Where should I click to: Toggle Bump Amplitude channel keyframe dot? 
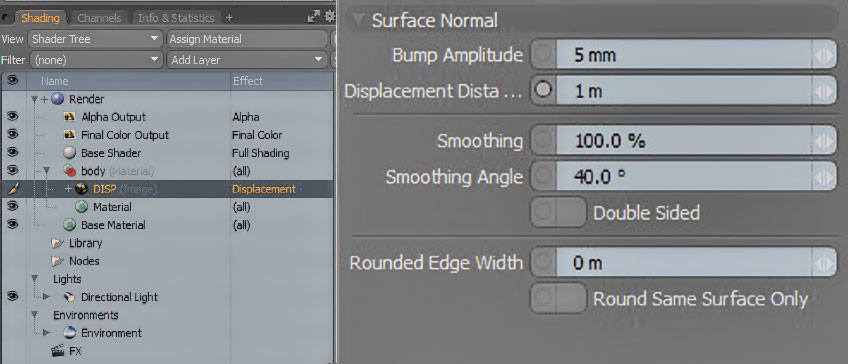[544, 54]
